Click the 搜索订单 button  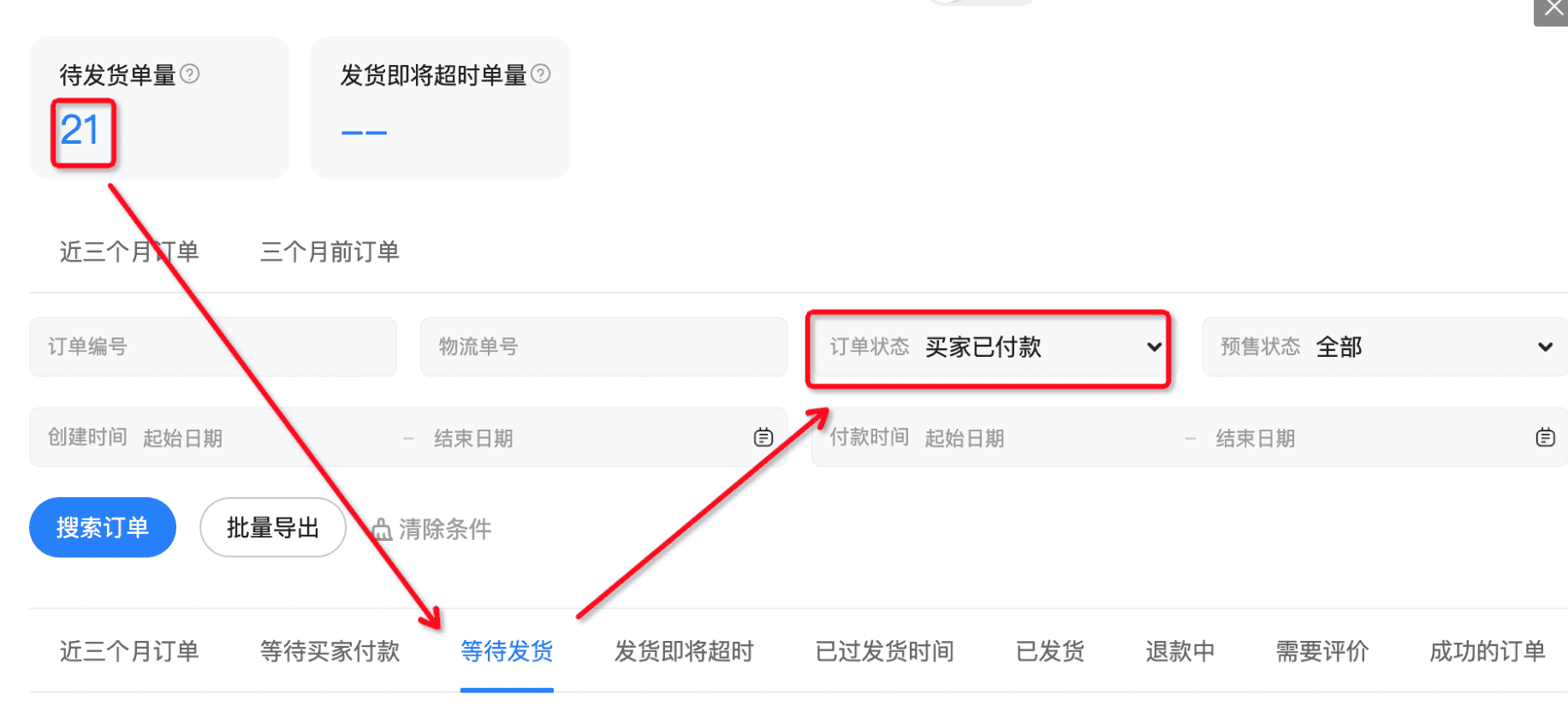[x=102, y=527]
